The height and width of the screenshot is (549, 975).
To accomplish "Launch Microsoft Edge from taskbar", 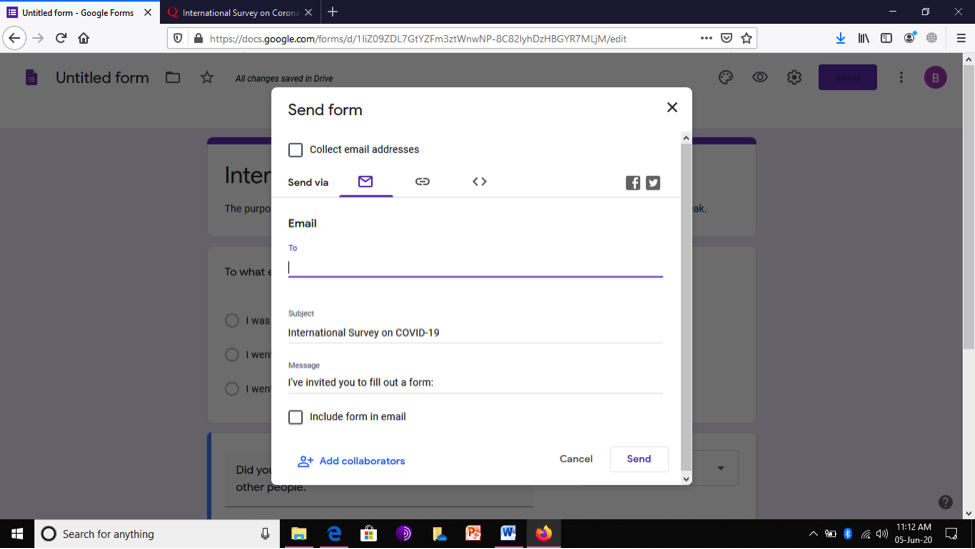I will coord(334,534).
